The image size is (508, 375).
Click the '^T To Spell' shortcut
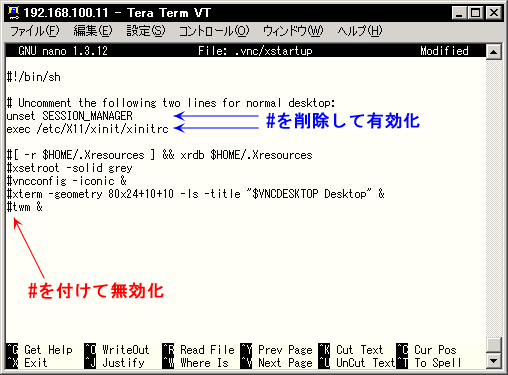tap(429, 363)
